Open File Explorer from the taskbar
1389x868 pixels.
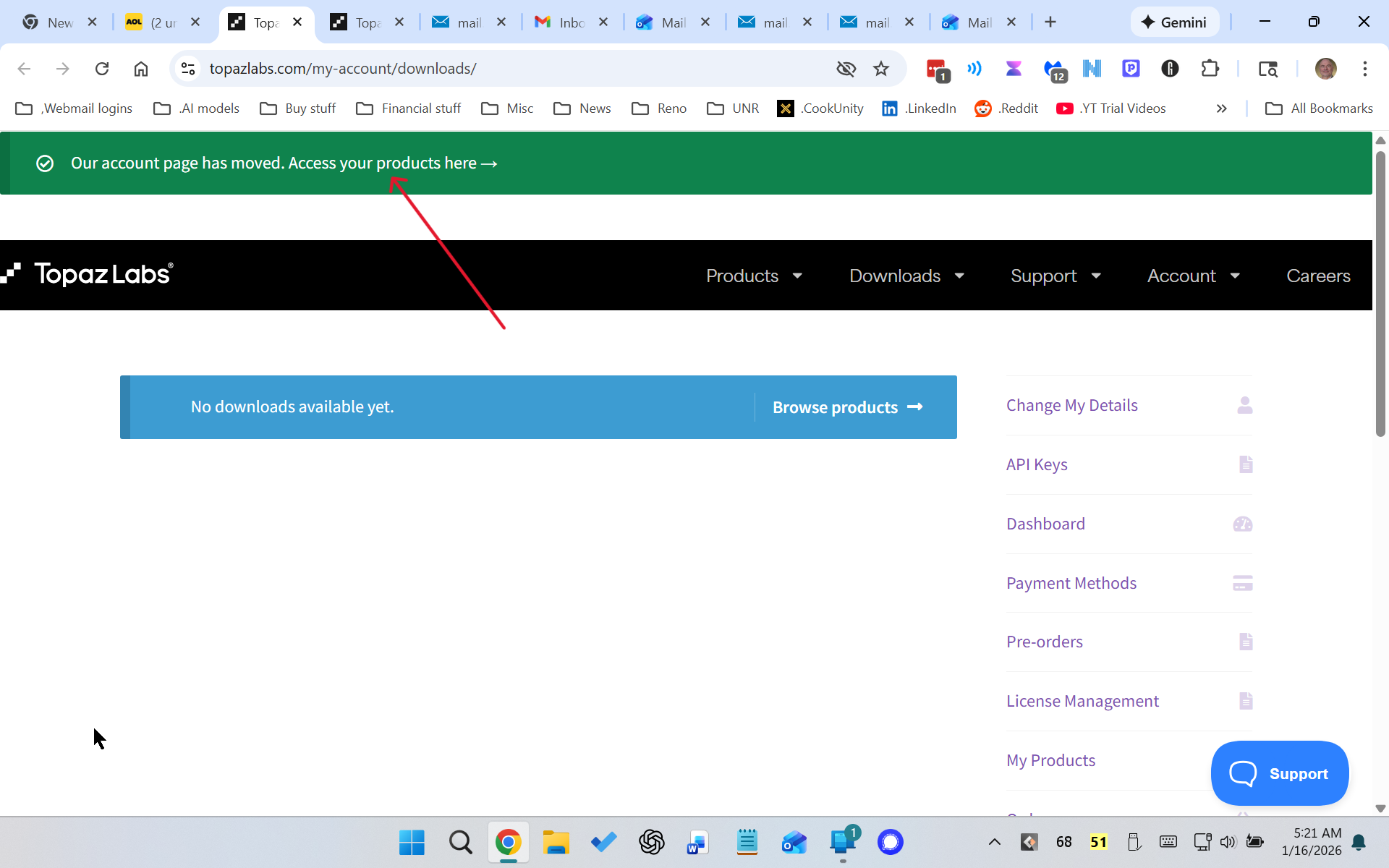pyautogui.click(x=556, y=842)
